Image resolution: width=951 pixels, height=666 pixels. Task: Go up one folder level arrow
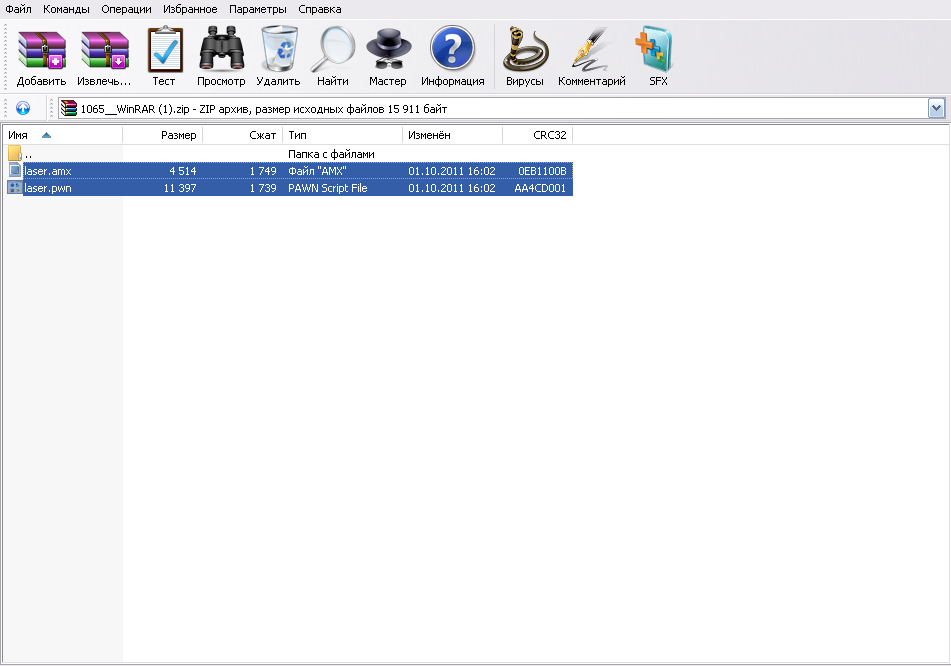[23, 108]
